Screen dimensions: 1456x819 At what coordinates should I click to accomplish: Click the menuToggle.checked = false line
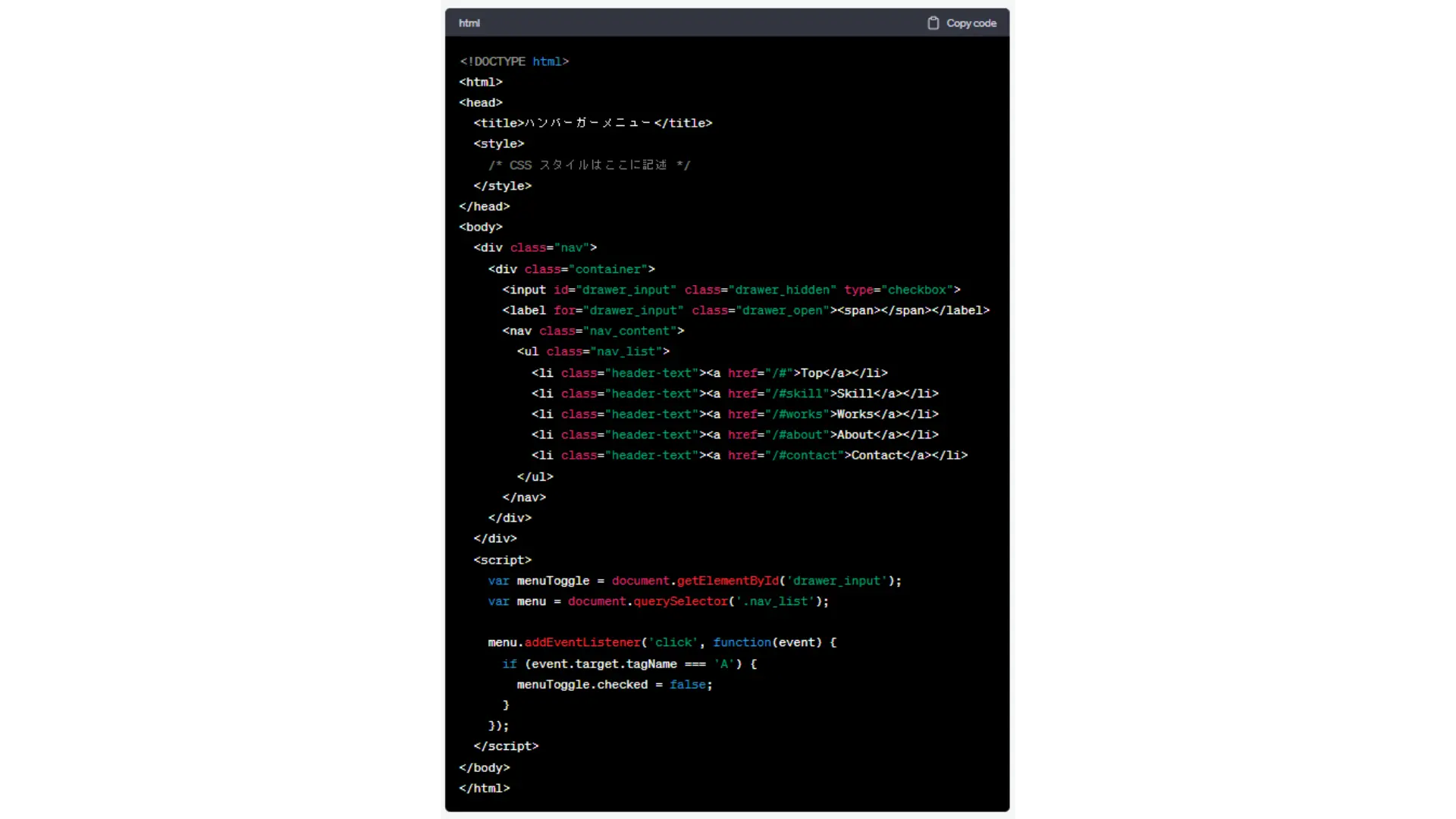coord(614,684)
